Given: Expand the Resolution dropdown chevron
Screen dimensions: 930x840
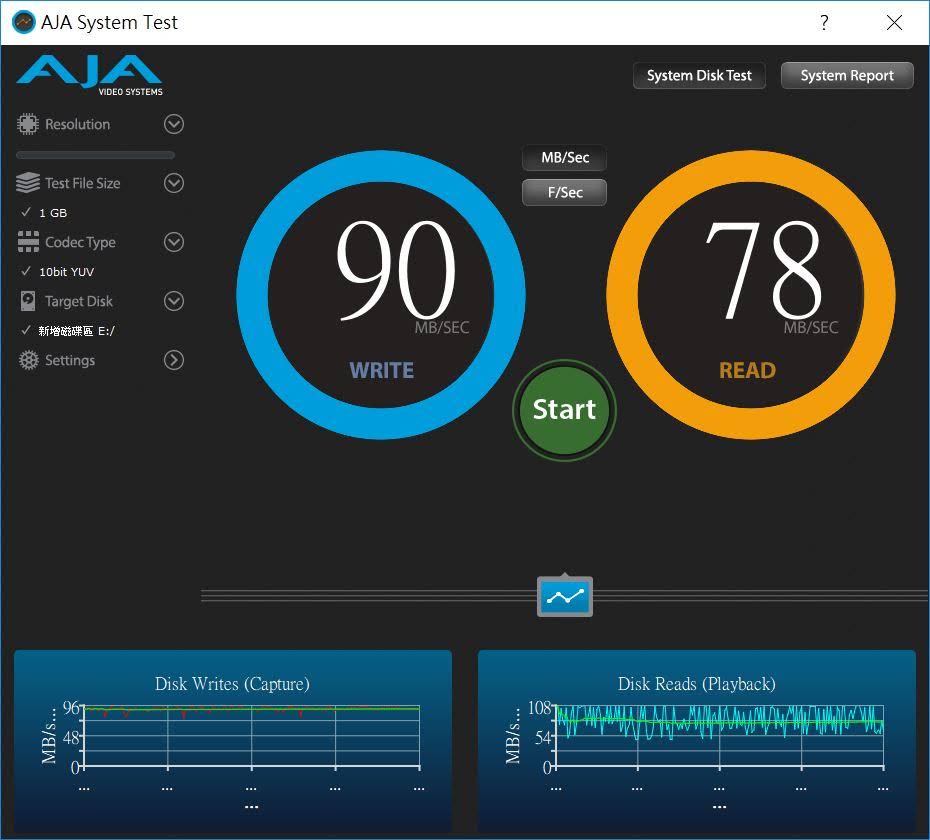Looking at the screenshot, I should (174, 124).
